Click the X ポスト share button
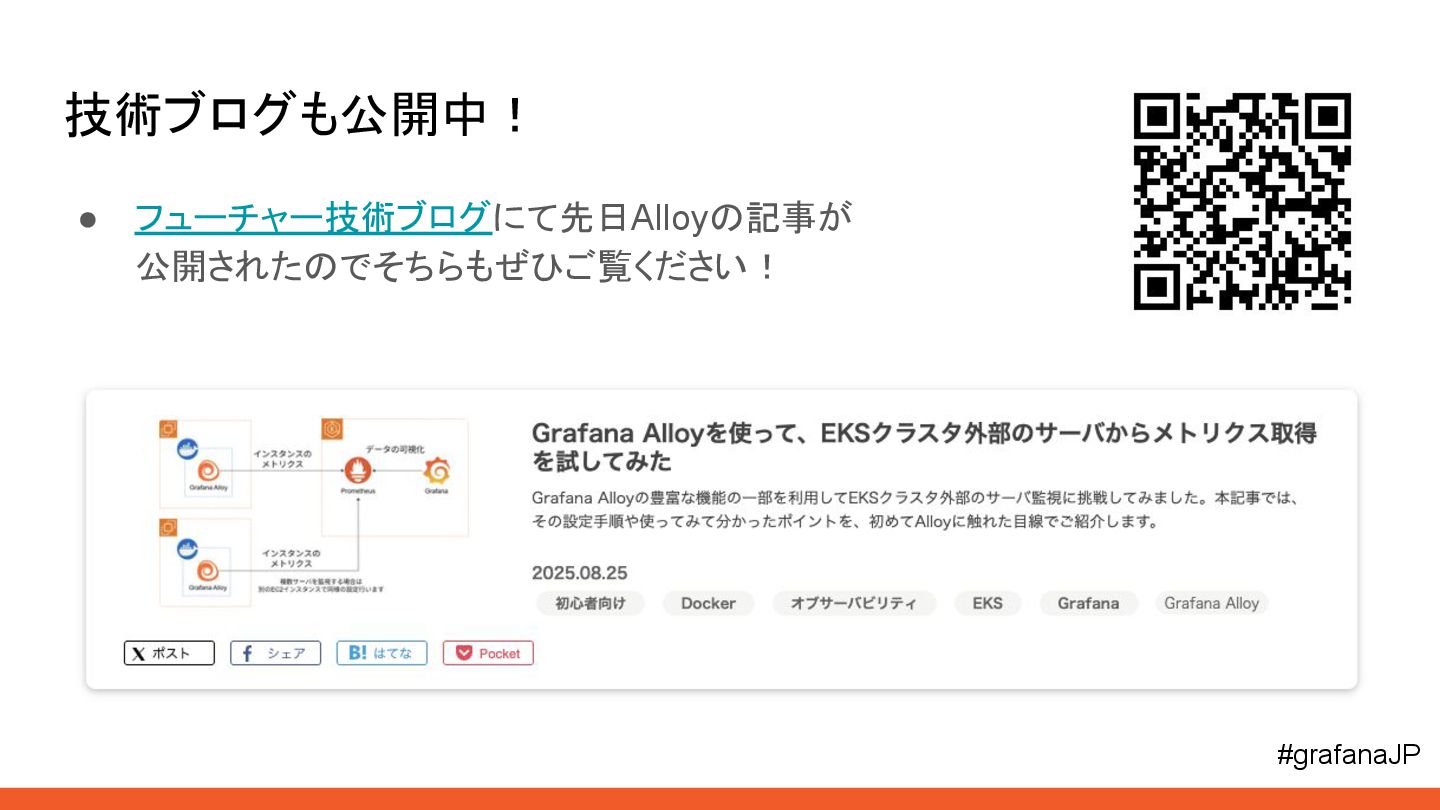Viewport: 1440px width, 810px height. pyautogui.click(x=169, y=653)
